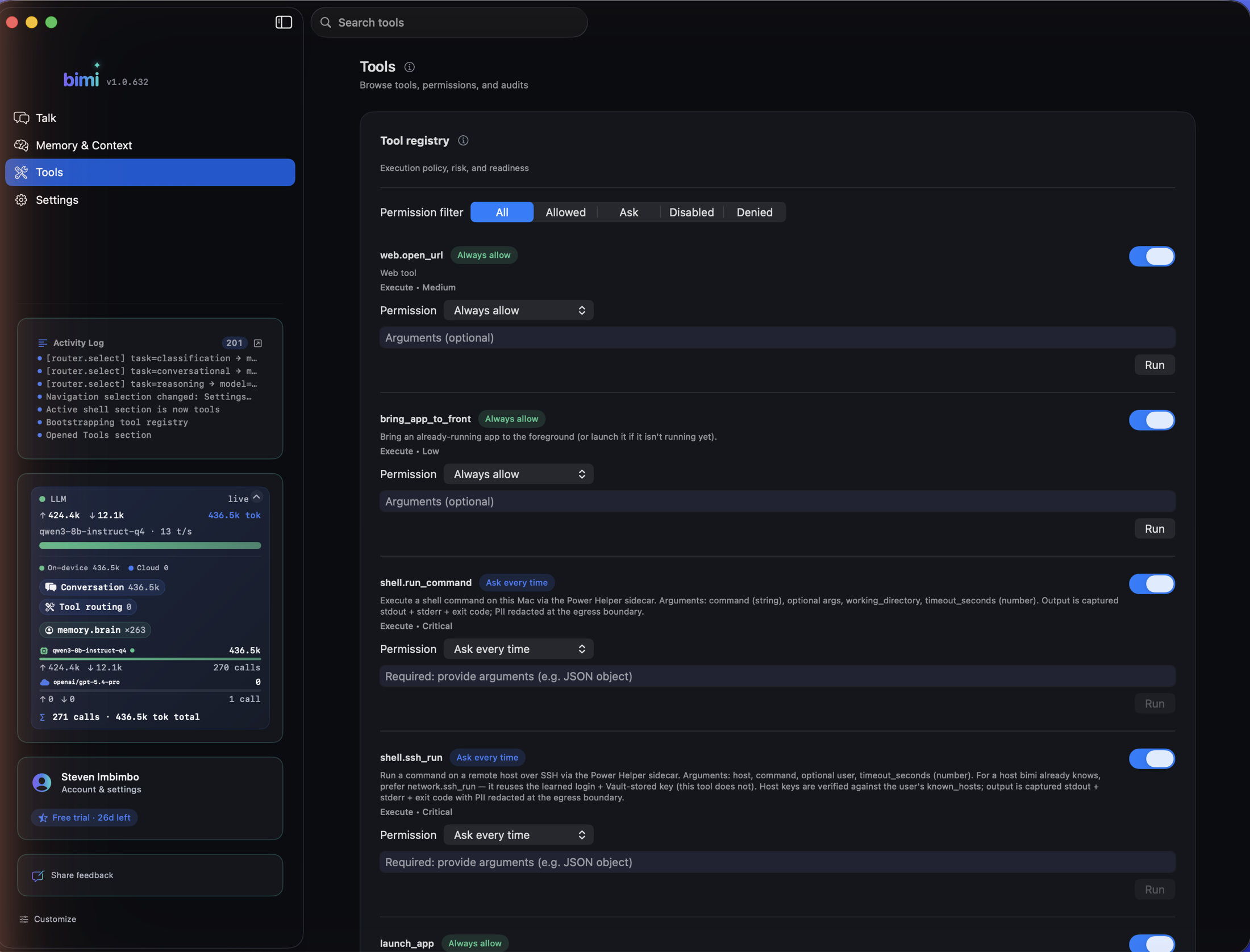Click the sigma total calls icon
Screen dimensions: 1250x952
pyautogui.click(x=43, y=717)
